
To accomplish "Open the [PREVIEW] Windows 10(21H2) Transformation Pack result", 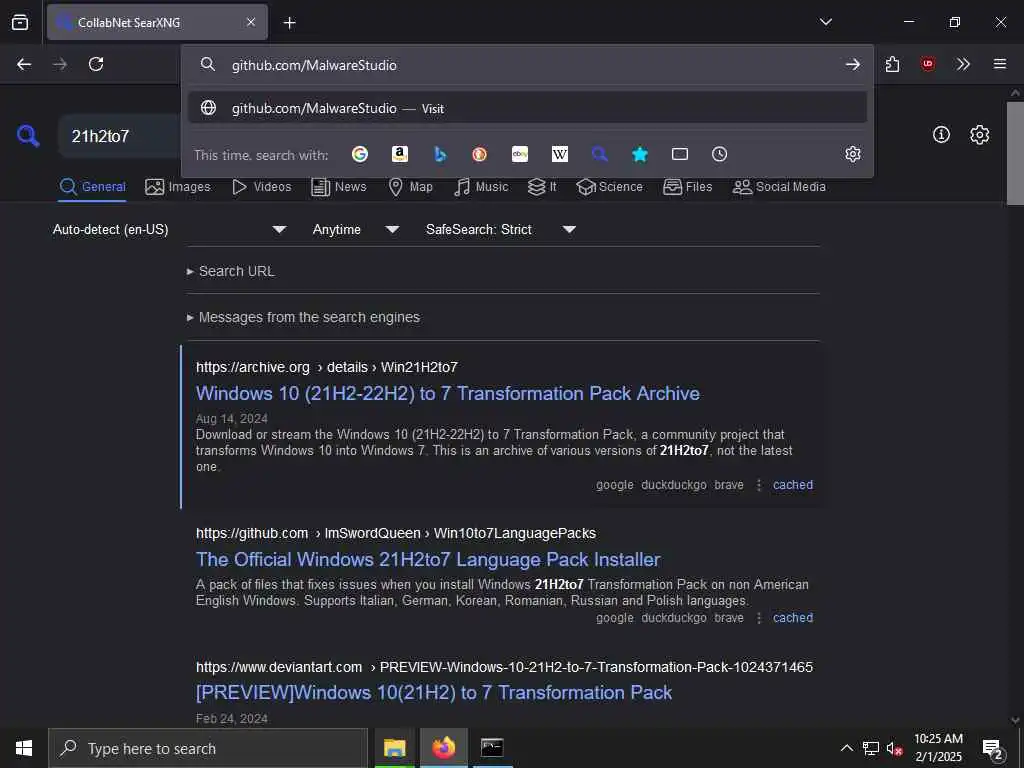I will [x=434, y=693].
